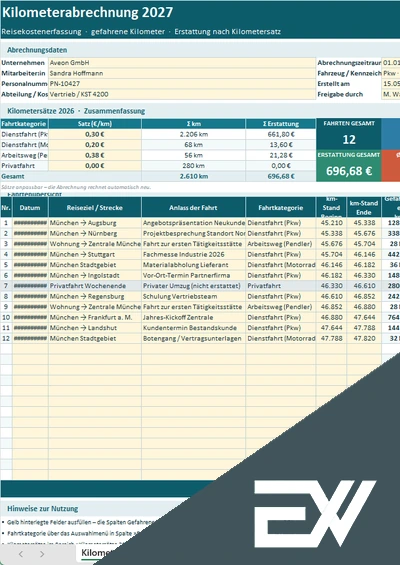Select the Fahrtkategorie cell for München → Augsburg

click(281, 223)
